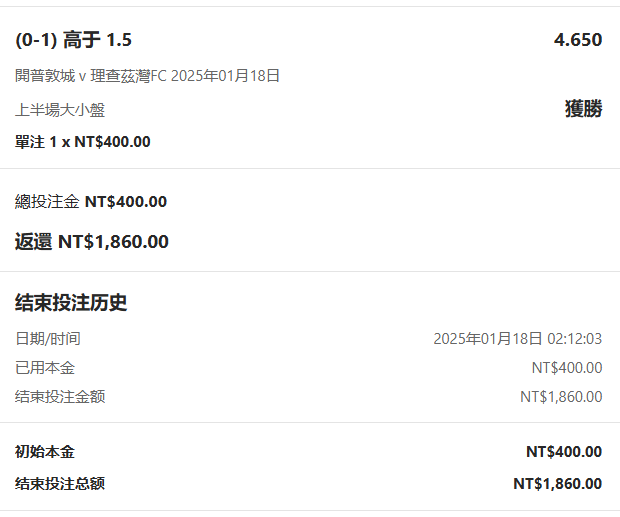Click the 單注 1 x NT$400.00 line
620x517 pixels.
tap(83, 142)
